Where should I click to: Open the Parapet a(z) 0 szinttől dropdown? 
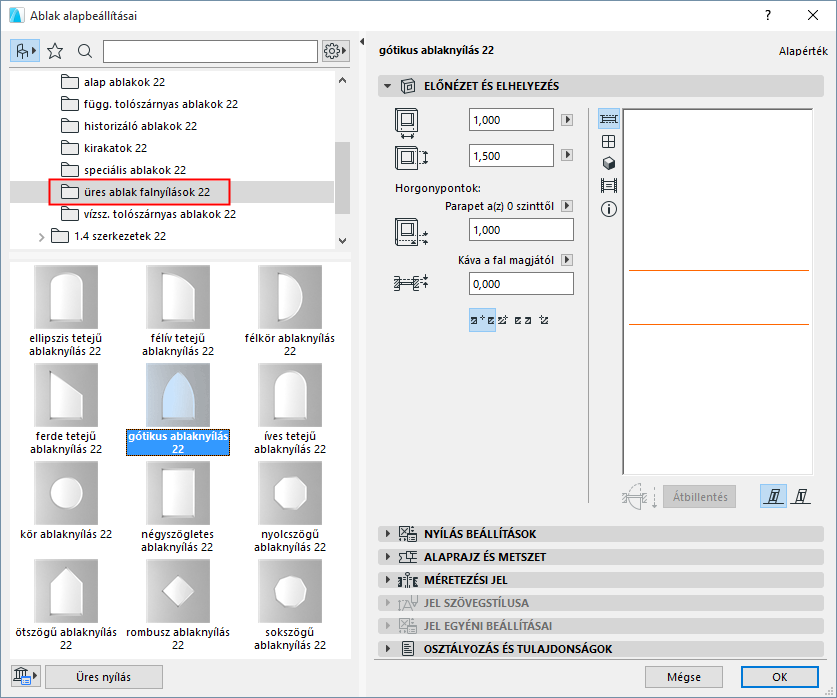(567, 206)
